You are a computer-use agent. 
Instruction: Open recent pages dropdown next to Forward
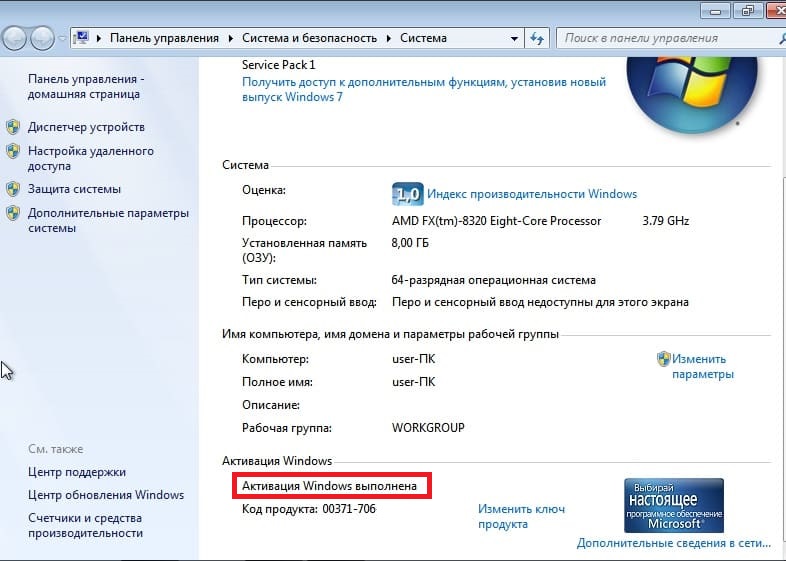(x=62, y=38)
